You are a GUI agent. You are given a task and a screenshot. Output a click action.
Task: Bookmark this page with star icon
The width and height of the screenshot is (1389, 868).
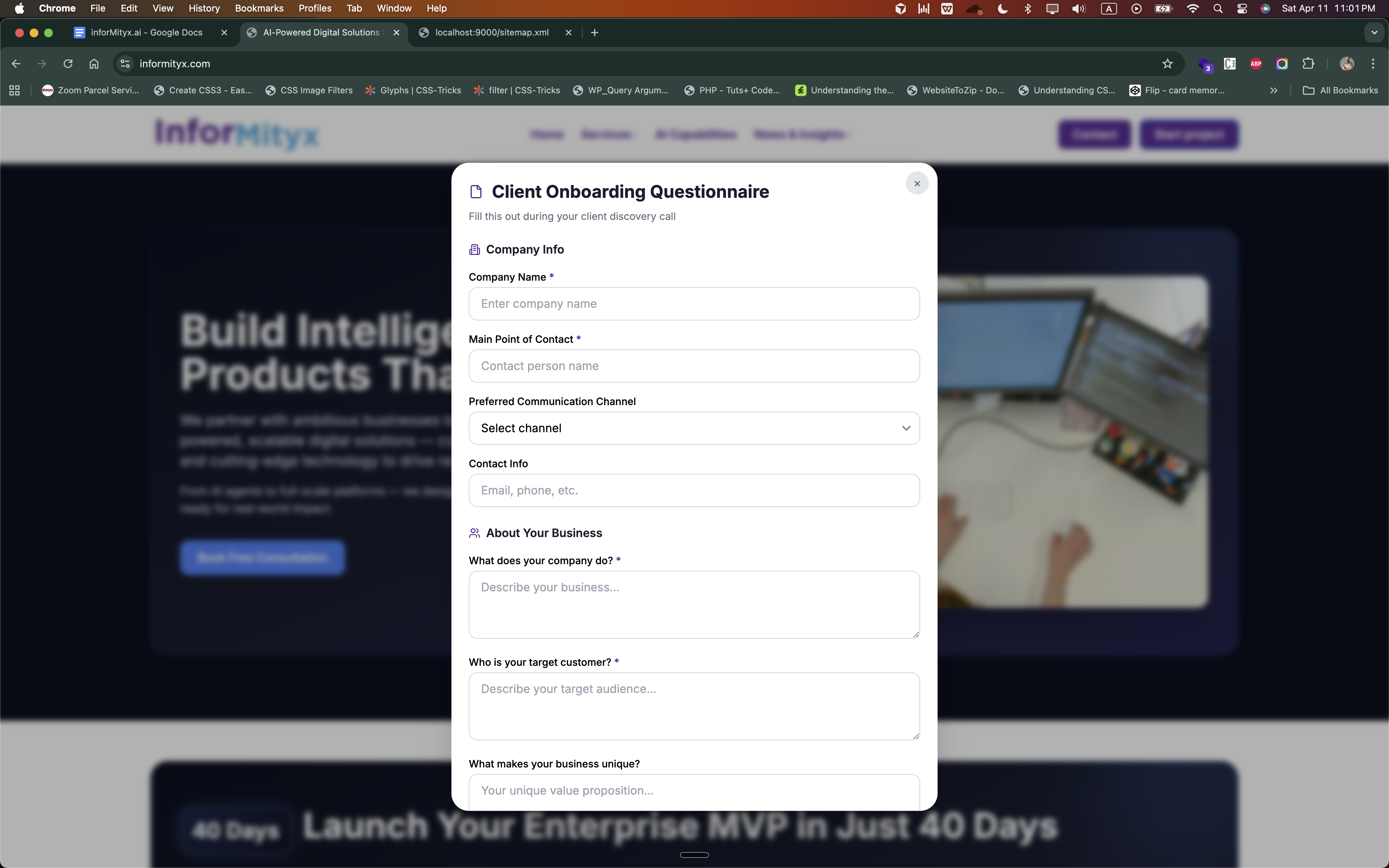pos(1167,64)
